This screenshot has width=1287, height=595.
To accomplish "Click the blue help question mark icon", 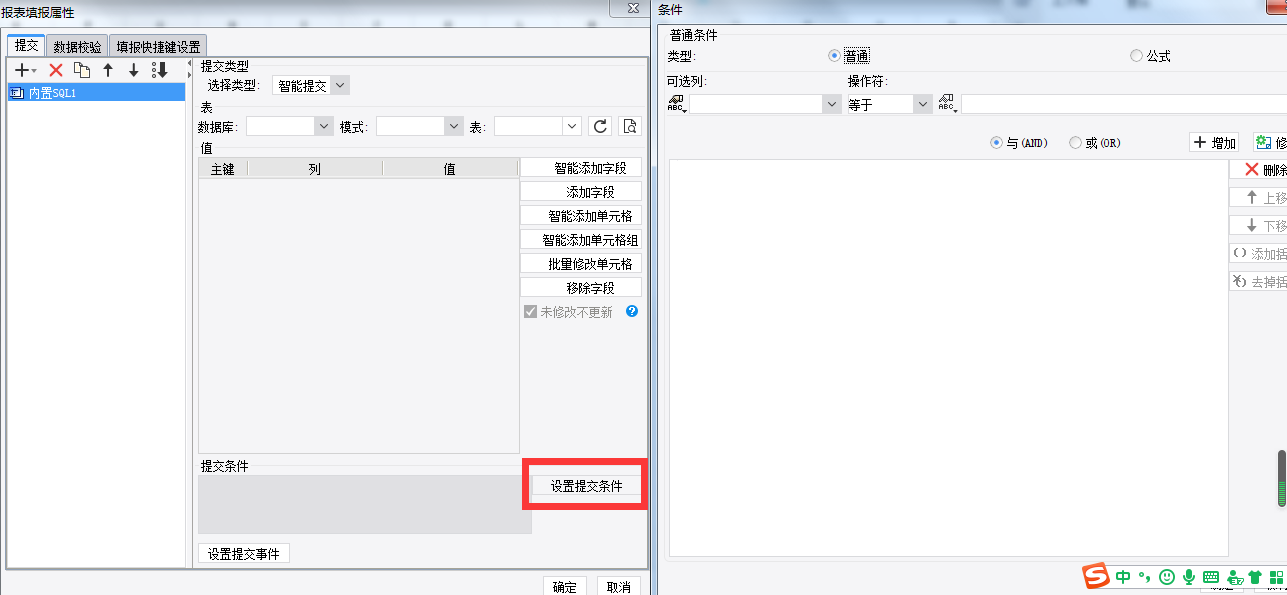I will tap(632, 311).
